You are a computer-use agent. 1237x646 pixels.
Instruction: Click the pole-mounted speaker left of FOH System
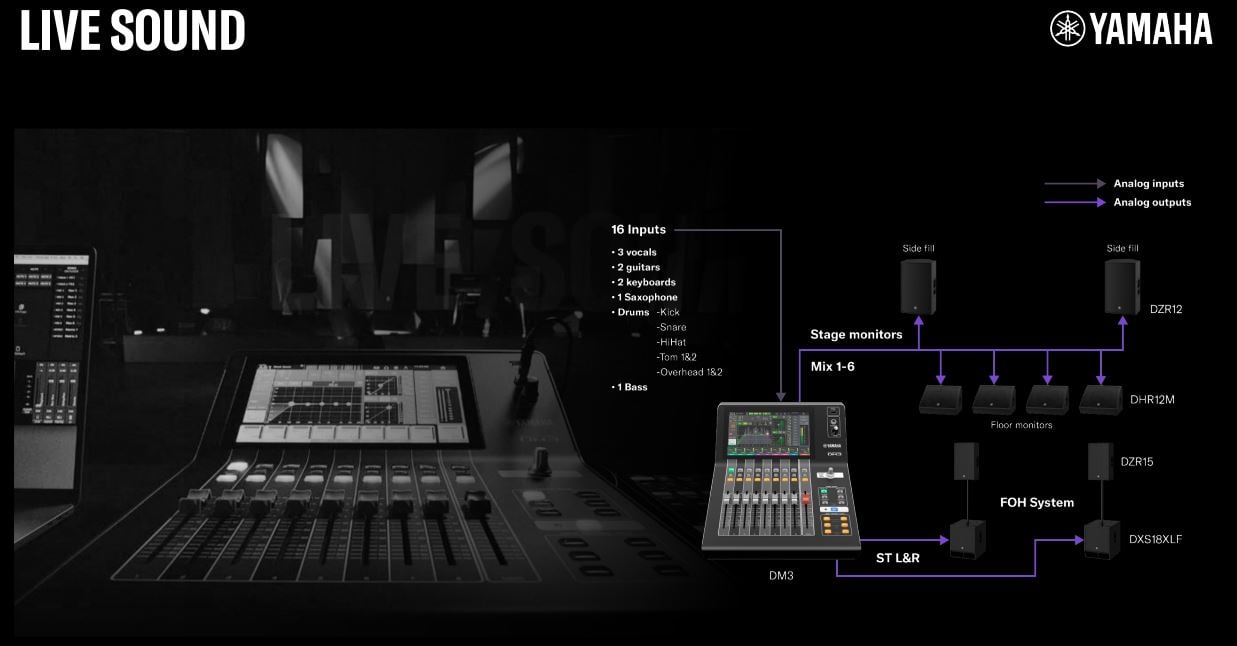(966, 462)
